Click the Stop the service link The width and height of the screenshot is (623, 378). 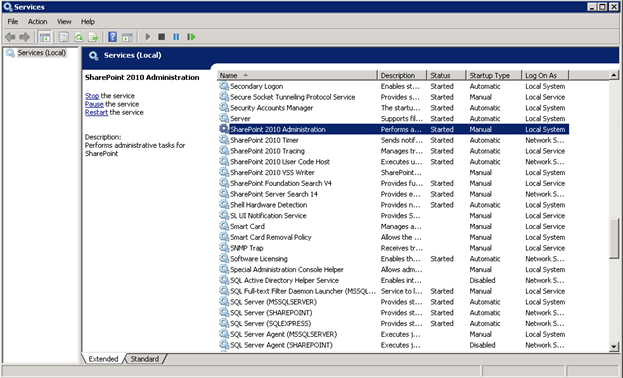point(92,96)
